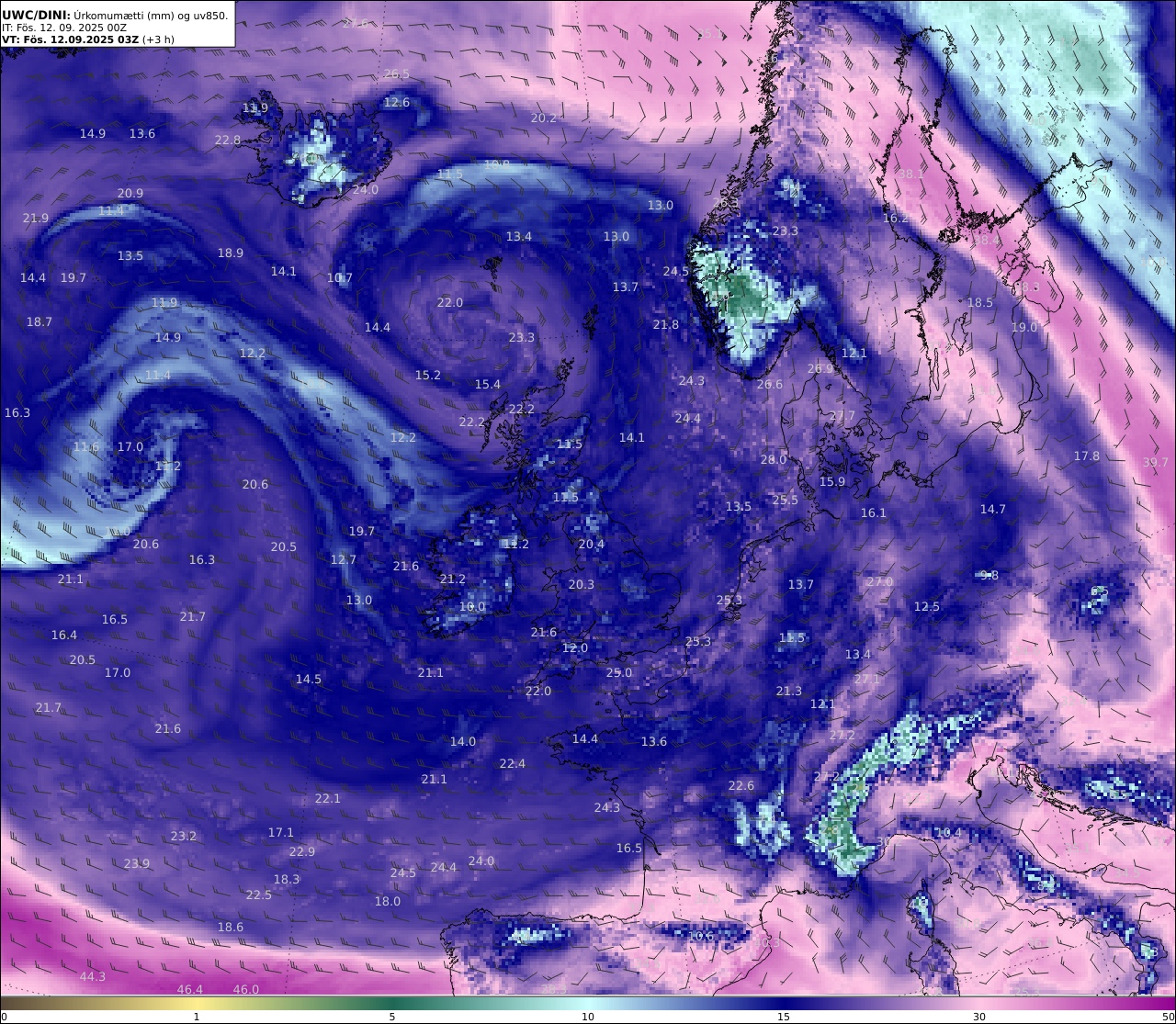Click the map value '10.0' over Ireland

pos(472,606)
